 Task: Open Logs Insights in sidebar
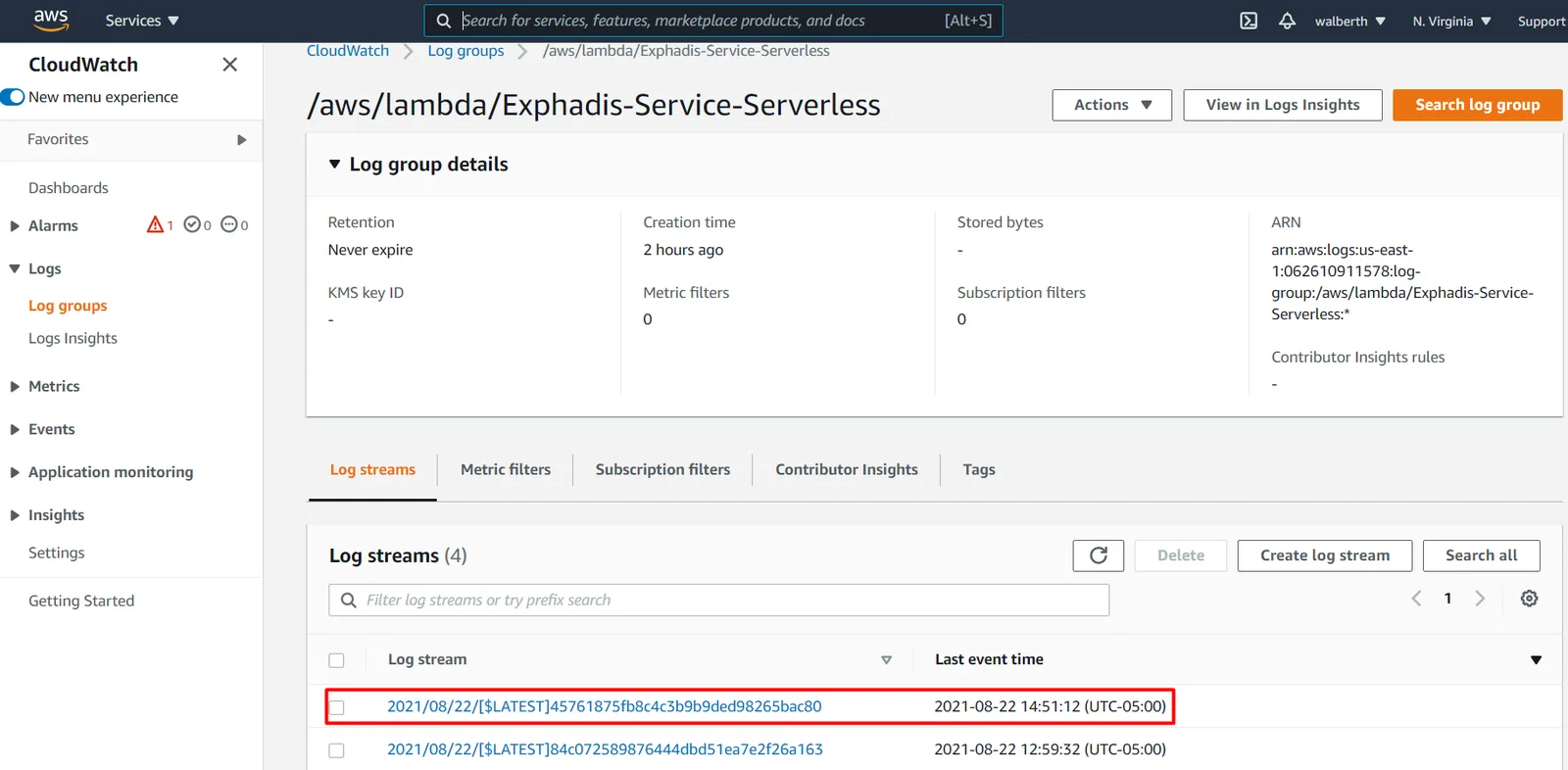(73, 338)
